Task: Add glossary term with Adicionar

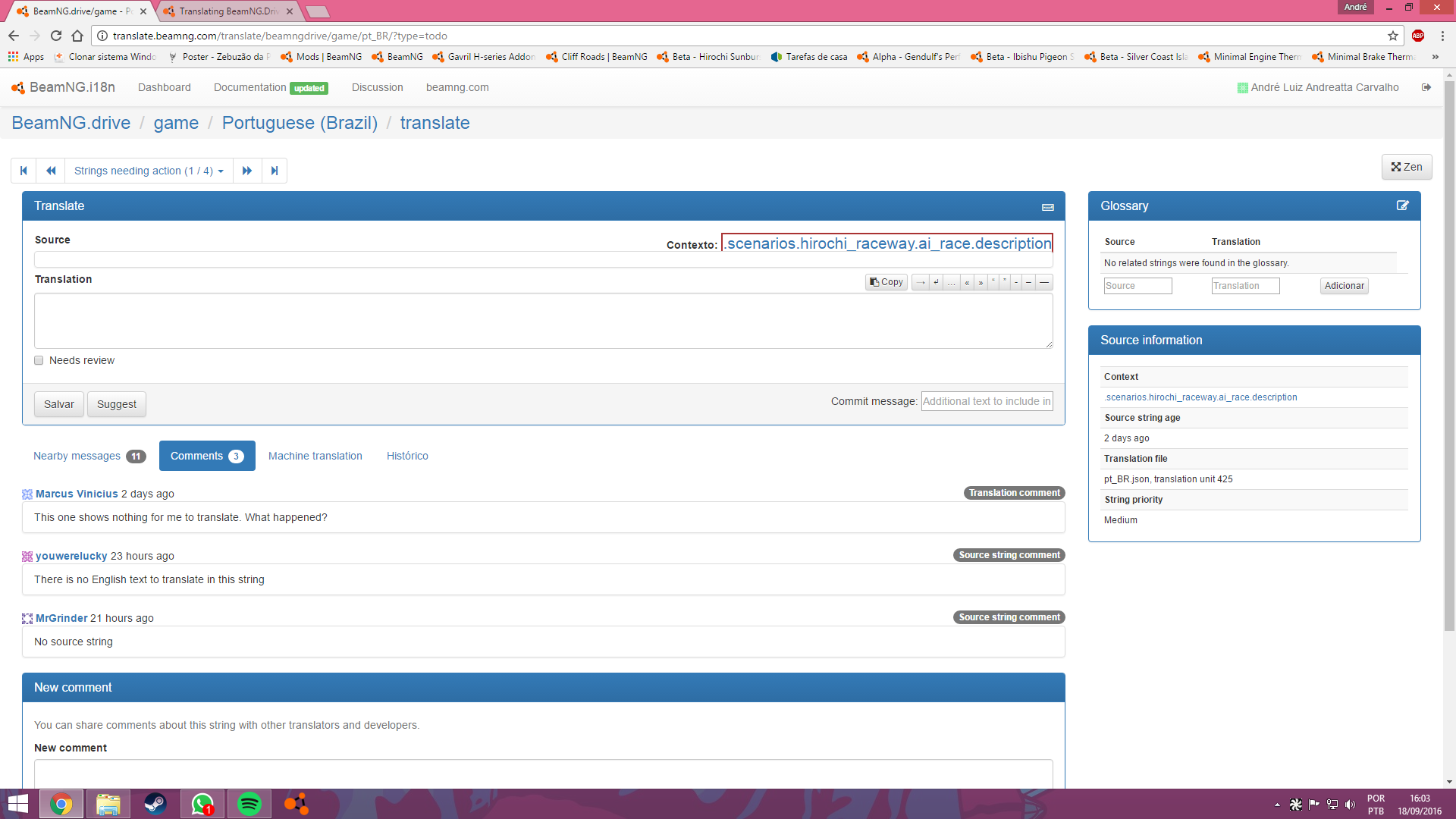Action: [1344, 286]
